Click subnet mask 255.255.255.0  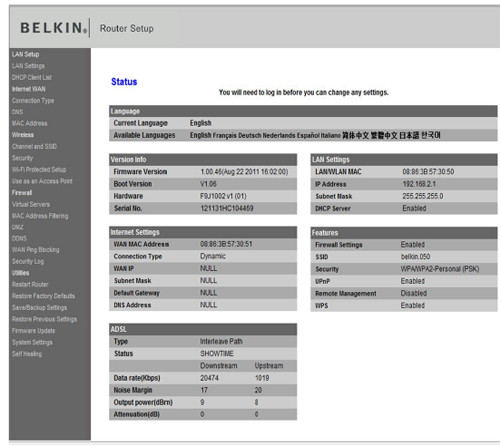point(423,196)
